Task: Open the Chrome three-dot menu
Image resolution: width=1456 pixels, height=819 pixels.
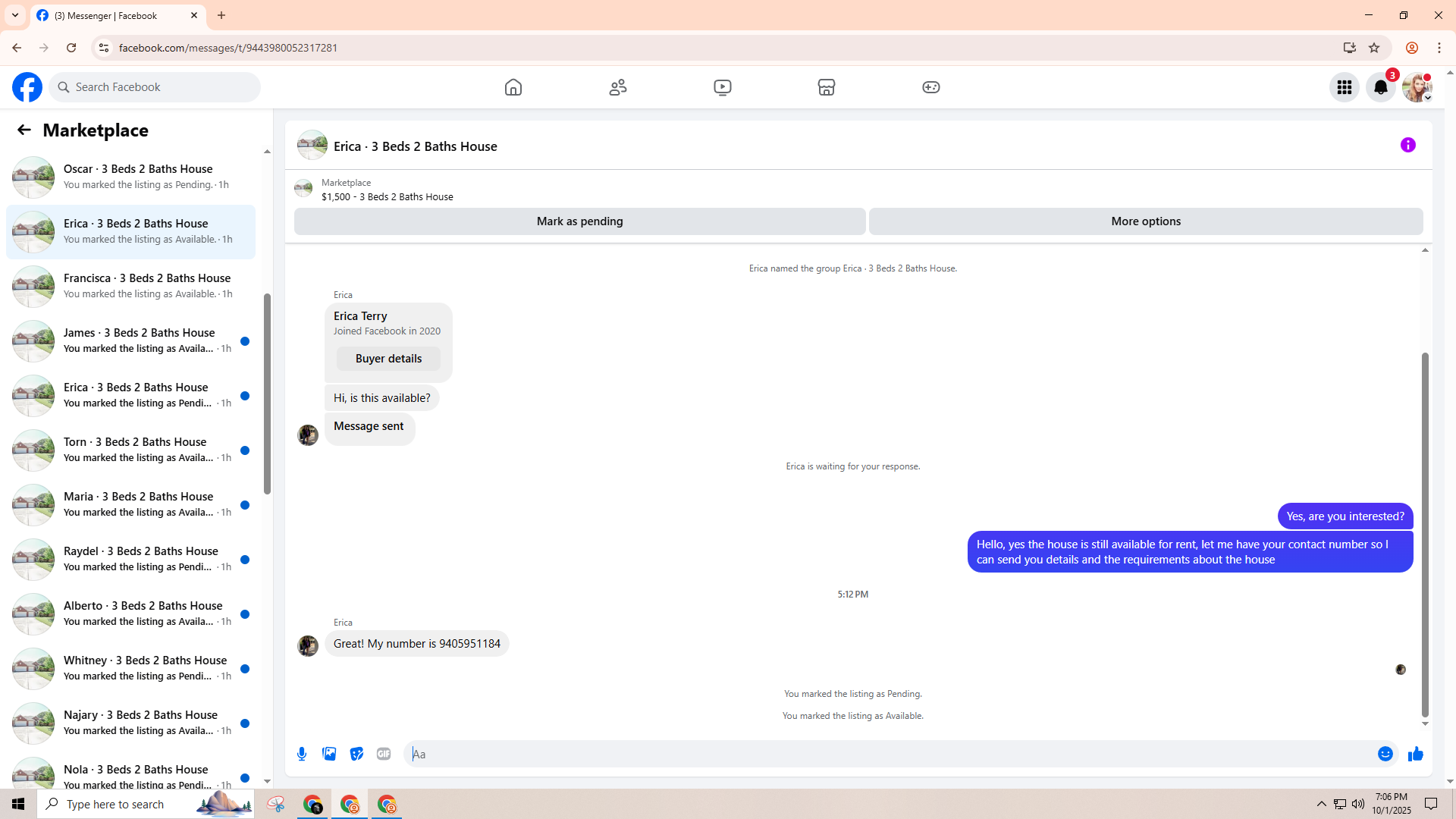Action: 1439,48
